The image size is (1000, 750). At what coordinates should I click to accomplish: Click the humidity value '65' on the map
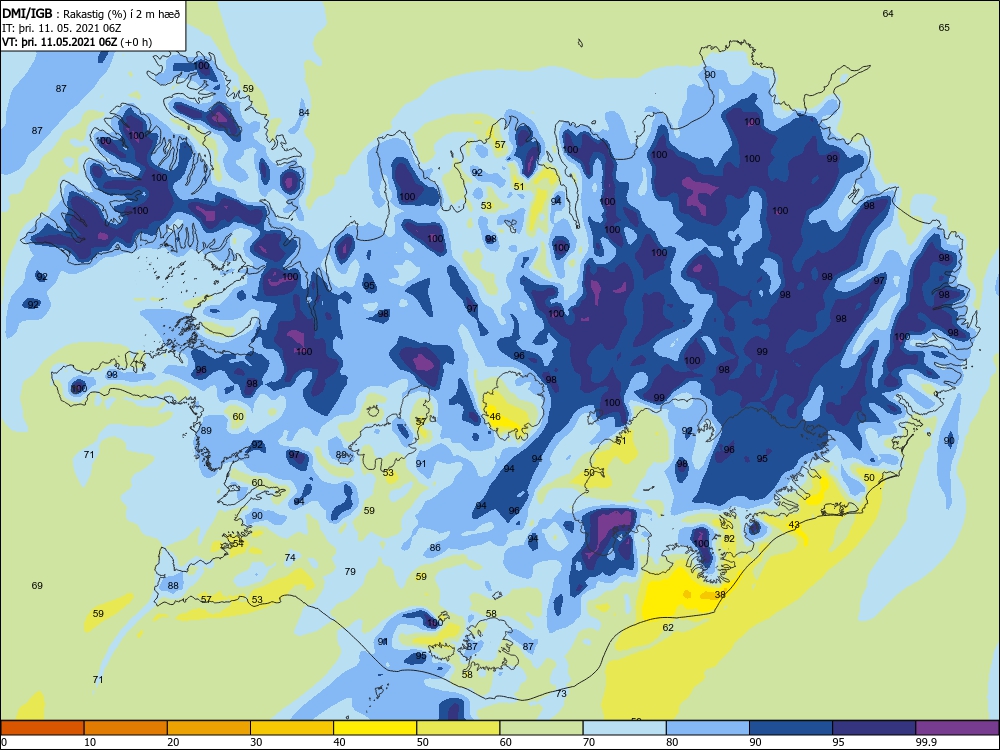944,27
